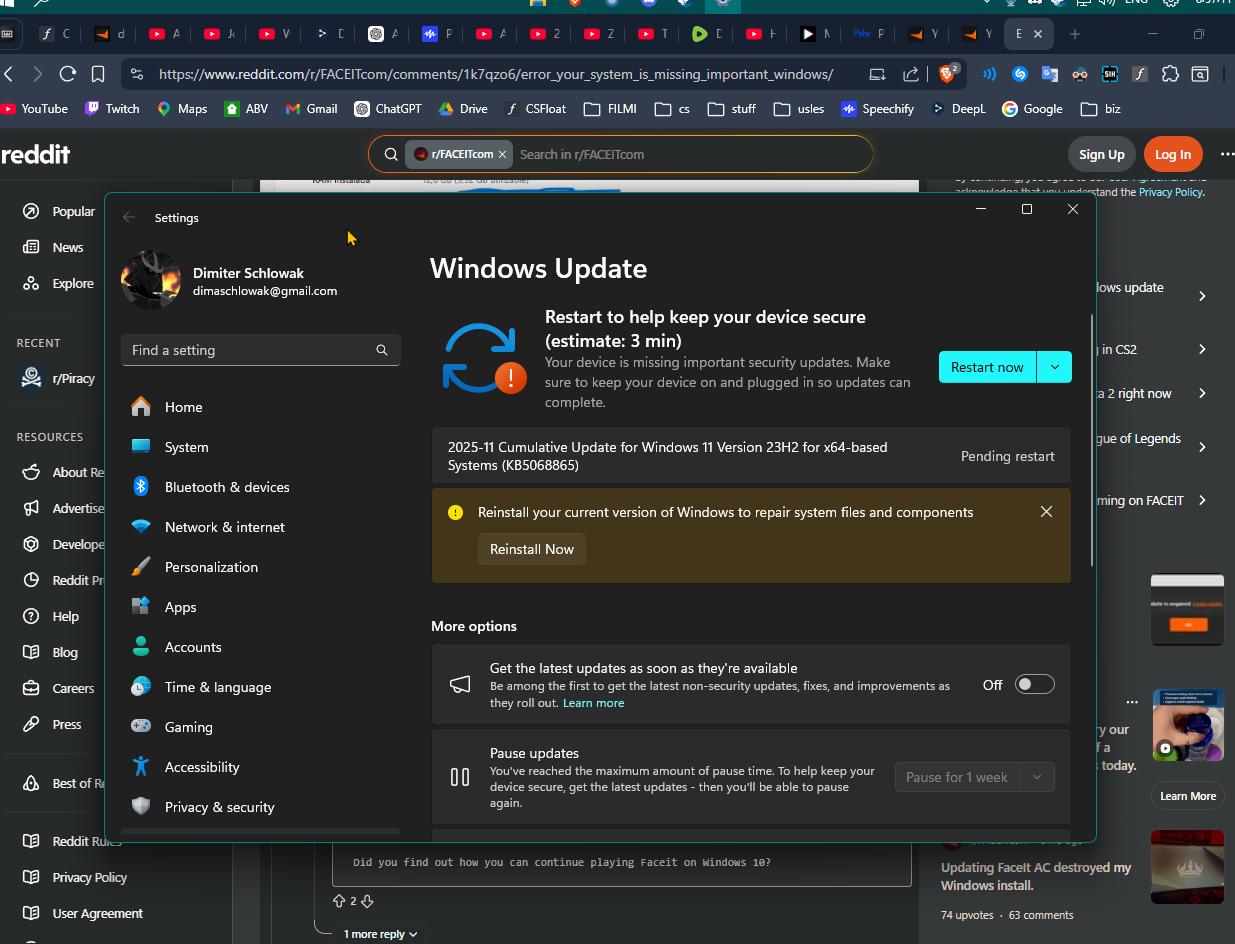Click the browser address bar URL
The image size is (1235, 944).
(x=496, y=74)
